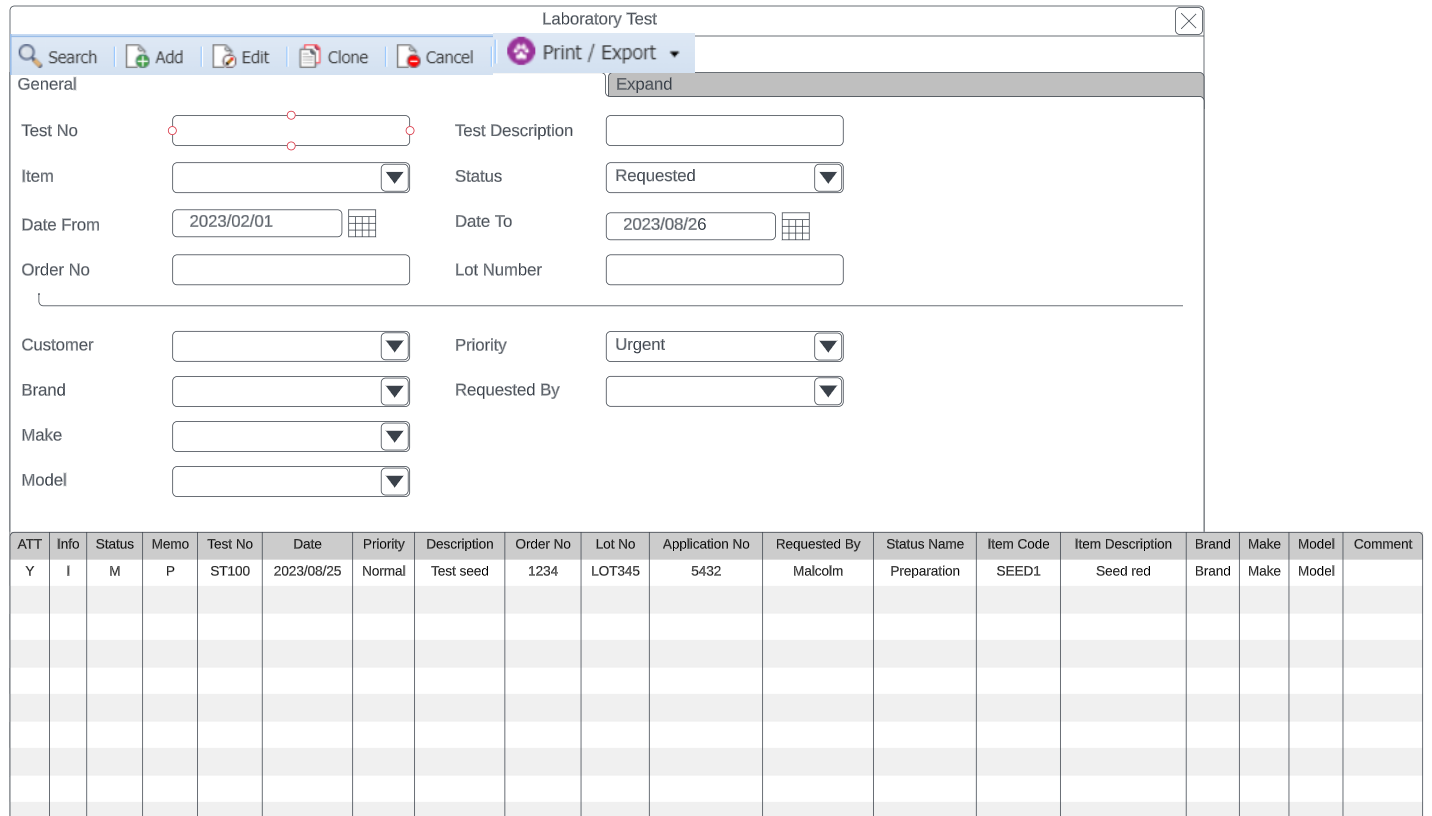Expand the Customer dropdown
Image resolution: width=1432 pixels, height=816 pixels.
[x=395, y=347]
